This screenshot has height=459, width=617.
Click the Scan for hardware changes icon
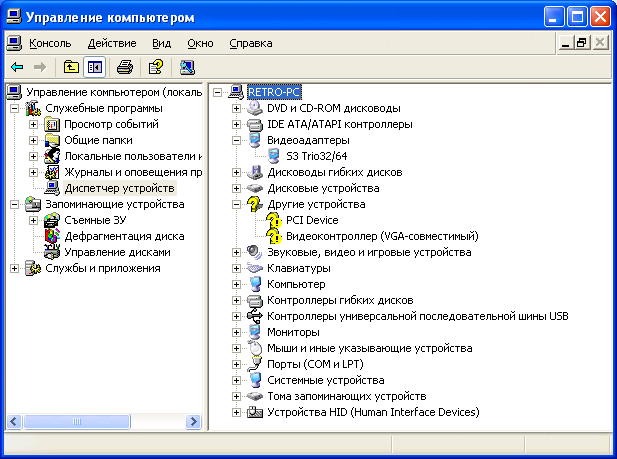point(187,67)
